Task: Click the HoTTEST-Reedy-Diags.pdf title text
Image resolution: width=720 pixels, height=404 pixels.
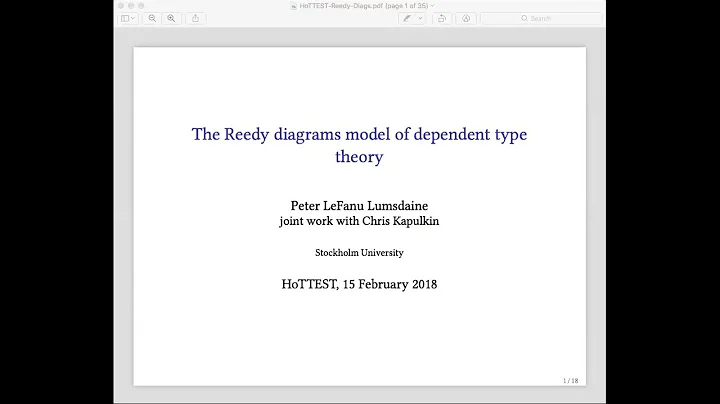Action: (341, 6)
